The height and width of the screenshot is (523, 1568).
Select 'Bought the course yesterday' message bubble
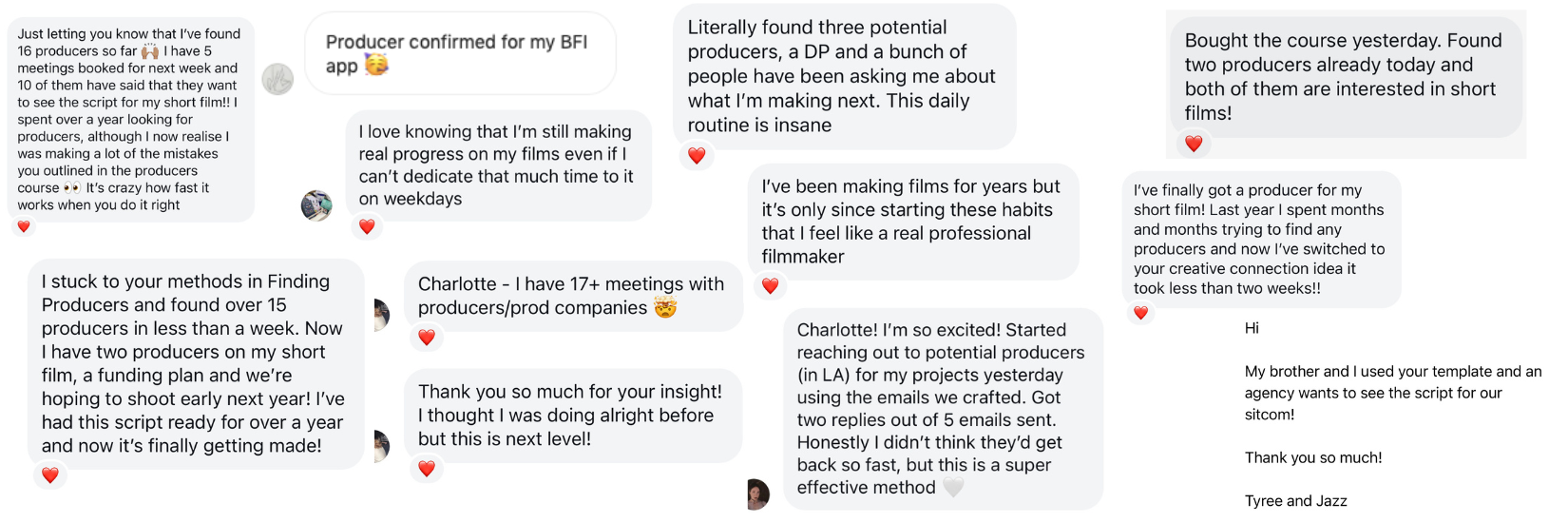[1343, 76]
